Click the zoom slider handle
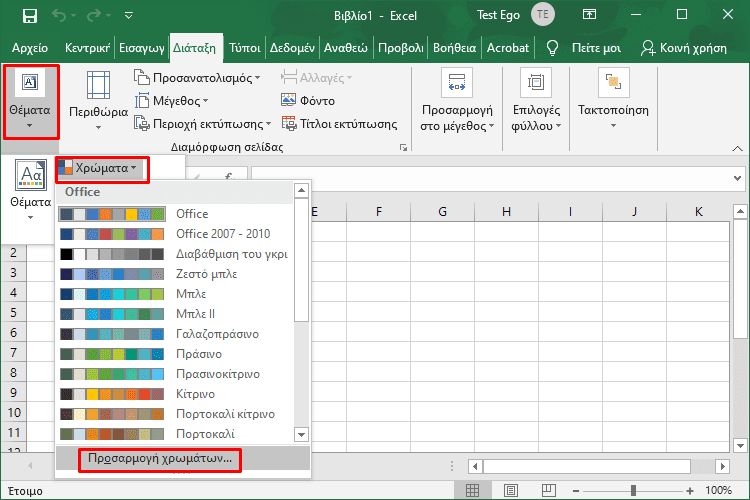Image resolution: width=750 pixels, height=500 pixels. point(633,491)
